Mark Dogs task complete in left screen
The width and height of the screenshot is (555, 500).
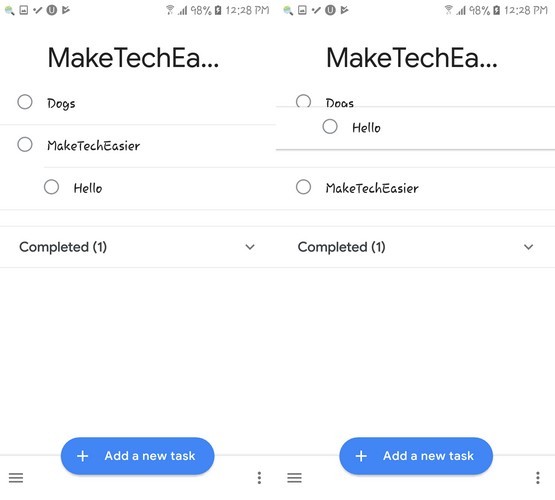click(25, 102)
